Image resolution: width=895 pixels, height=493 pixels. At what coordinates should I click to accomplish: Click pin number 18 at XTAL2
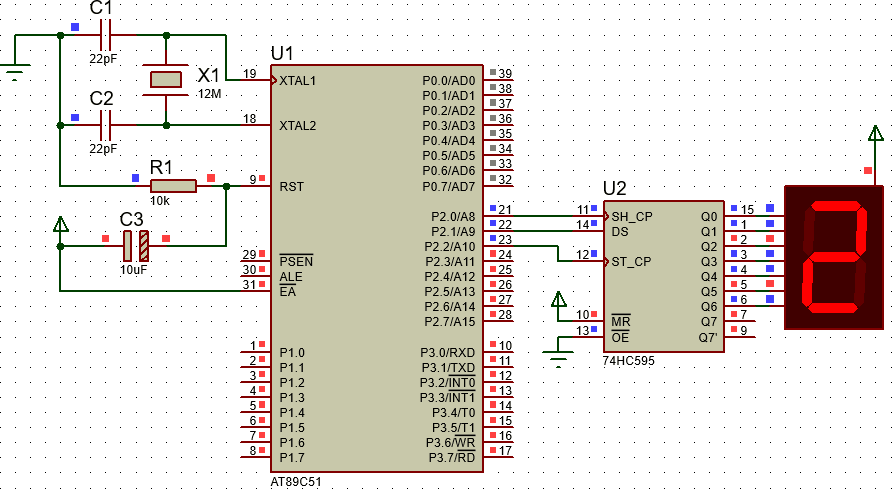(249, 119)
